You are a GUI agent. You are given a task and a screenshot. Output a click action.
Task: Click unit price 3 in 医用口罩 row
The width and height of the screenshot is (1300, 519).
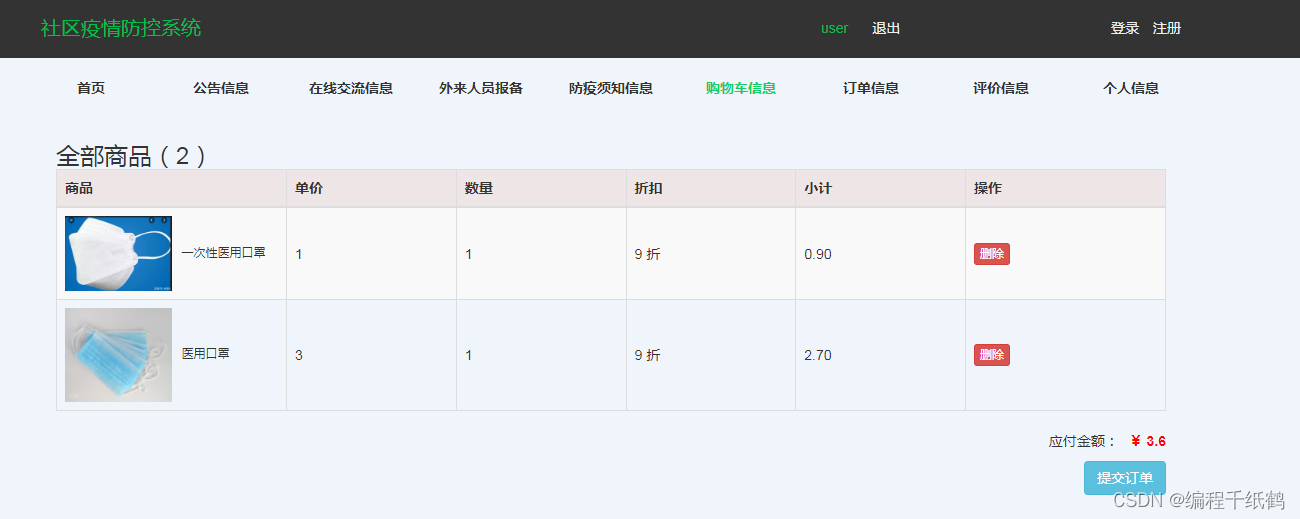click(299, 355)
